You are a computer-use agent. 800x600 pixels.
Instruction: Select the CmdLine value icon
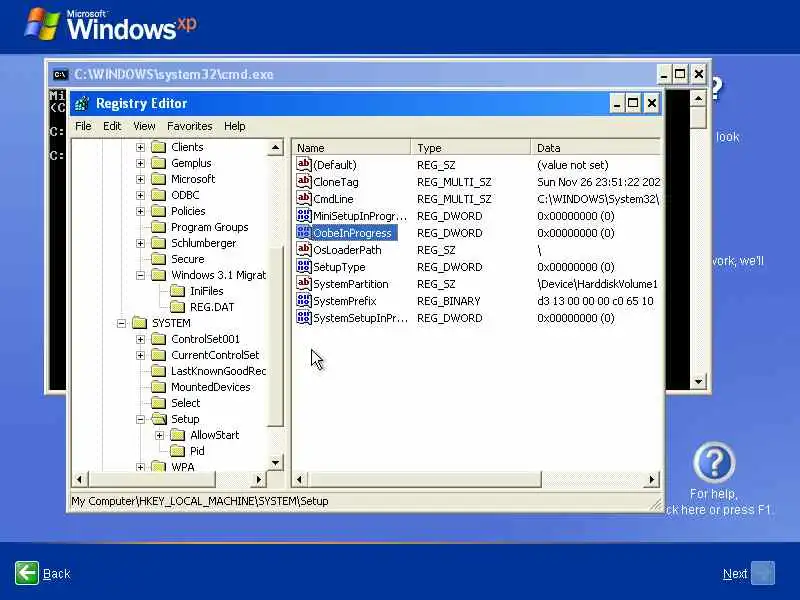(304, 198)
